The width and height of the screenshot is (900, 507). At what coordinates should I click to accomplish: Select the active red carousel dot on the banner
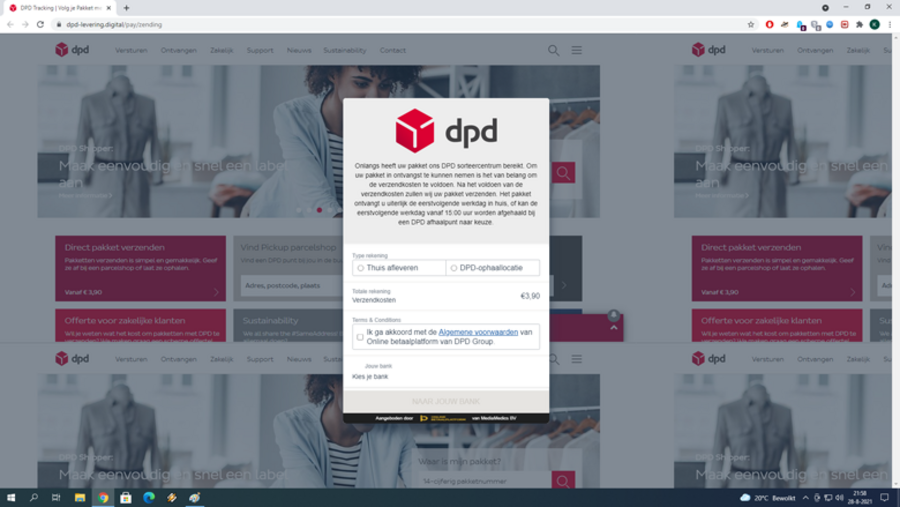(319, 210)
